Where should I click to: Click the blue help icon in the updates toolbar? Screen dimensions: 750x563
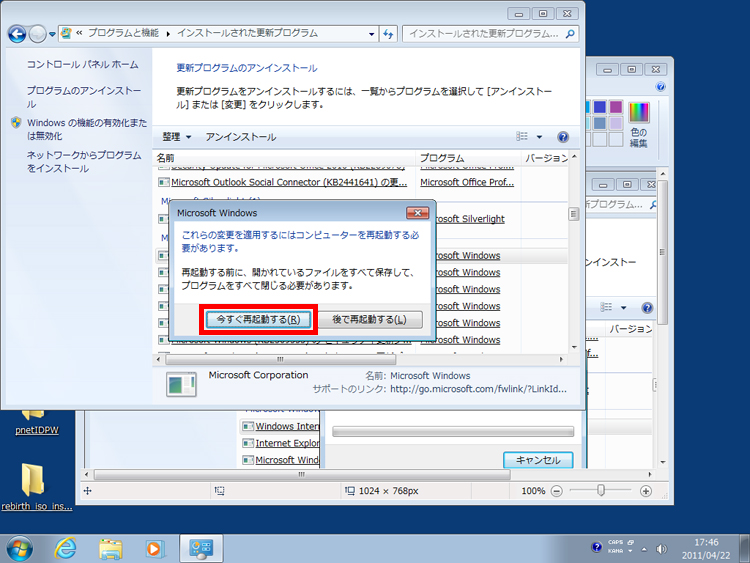(563, 137)
